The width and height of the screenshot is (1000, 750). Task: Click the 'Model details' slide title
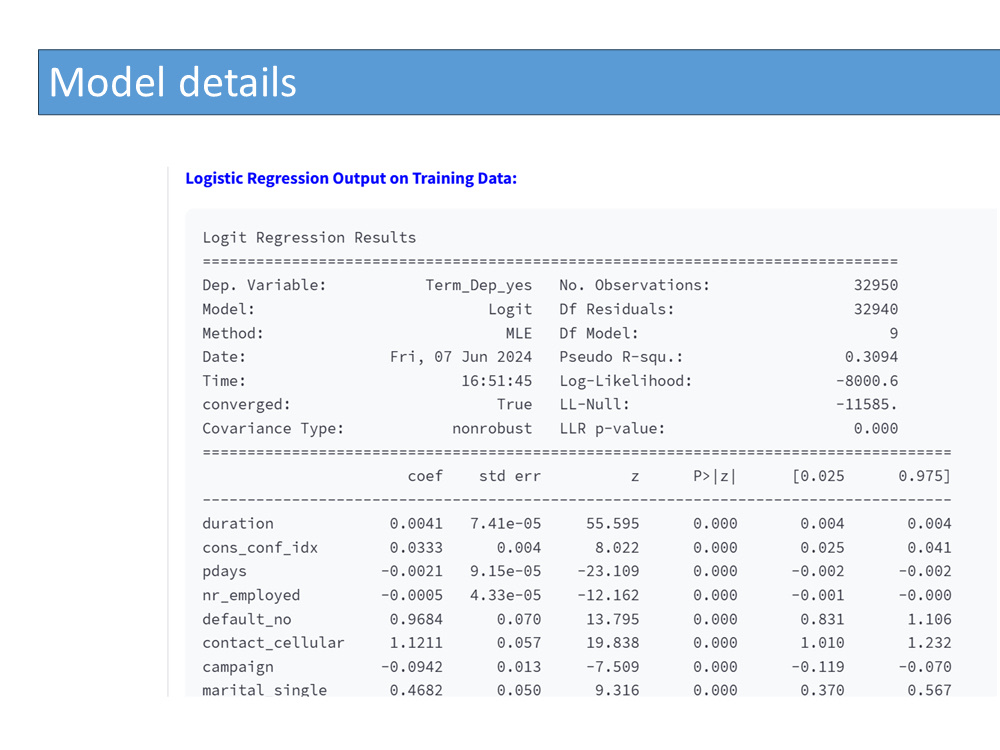(x=173, y=82)
